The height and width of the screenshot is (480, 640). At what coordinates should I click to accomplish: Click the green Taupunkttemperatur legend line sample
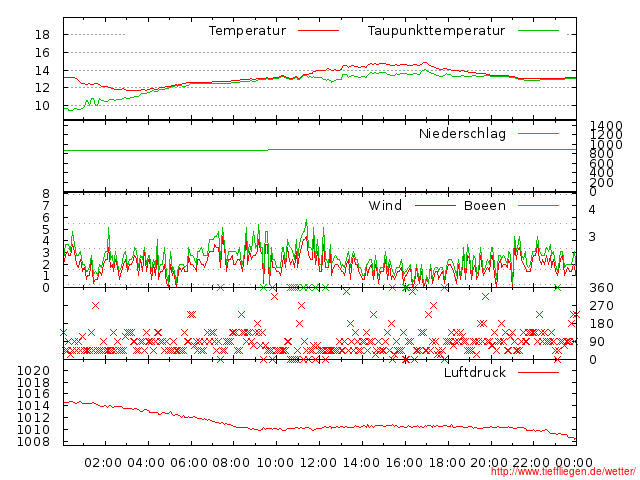(538, 31)
